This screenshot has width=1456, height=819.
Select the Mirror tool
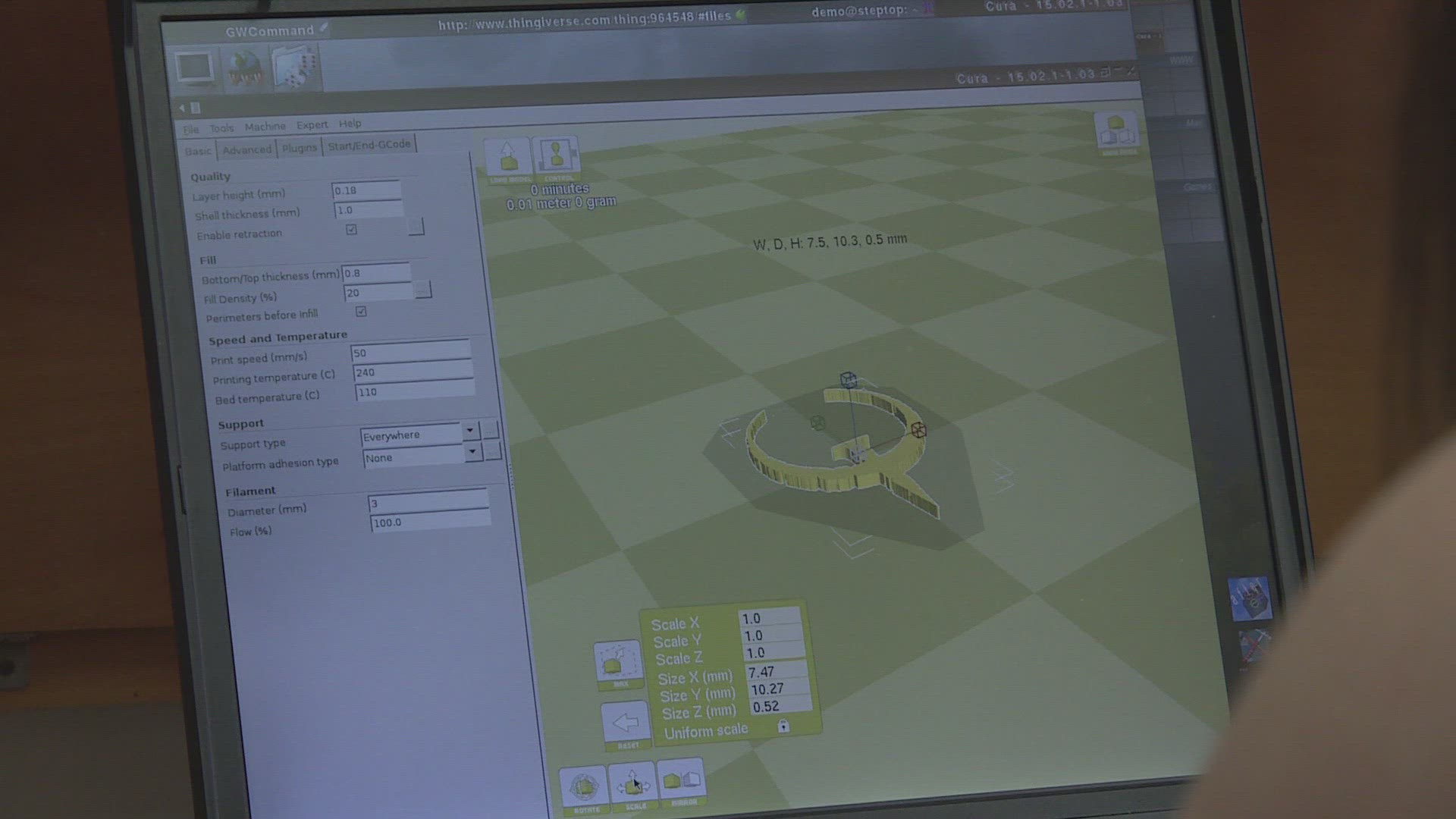pyautogui.click(x=681, y=781)
